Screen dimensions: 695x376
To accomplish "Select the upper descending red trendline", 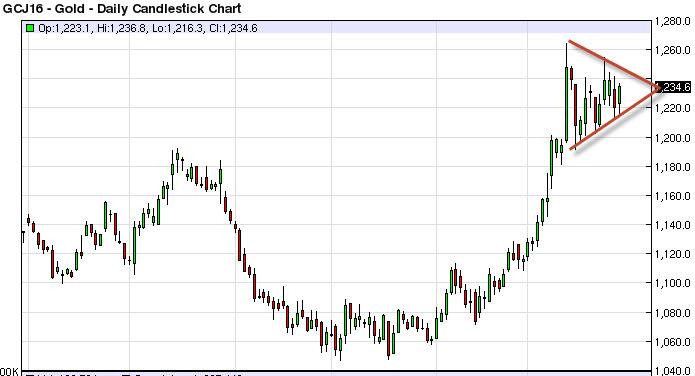I will (x=613, y=64).
